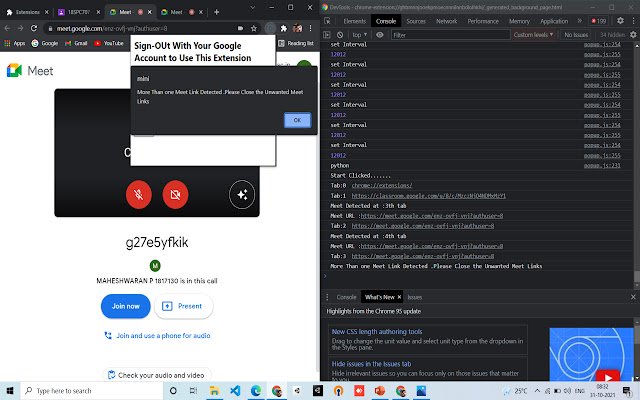This screenshot has height=400, width=640.
Task: Open DevTools settings gear
Action: [620, 21]
